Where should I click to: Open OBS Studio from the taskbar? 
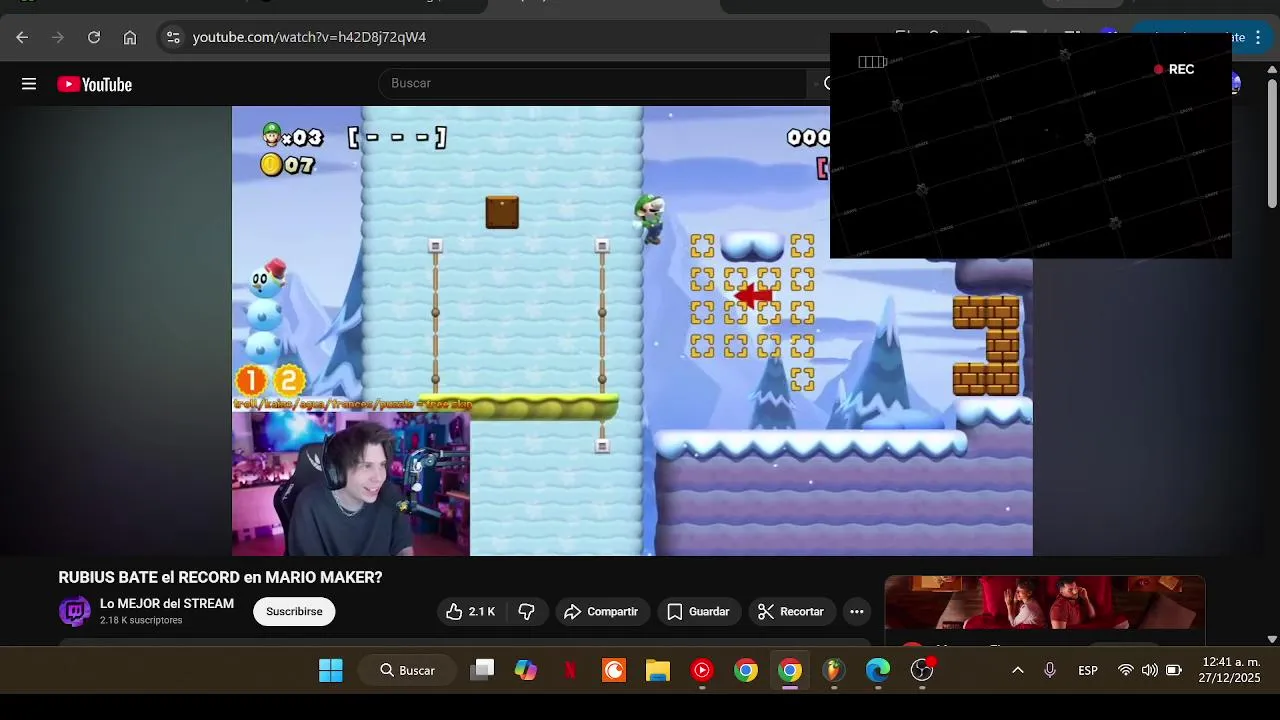[x=922, y=670]
